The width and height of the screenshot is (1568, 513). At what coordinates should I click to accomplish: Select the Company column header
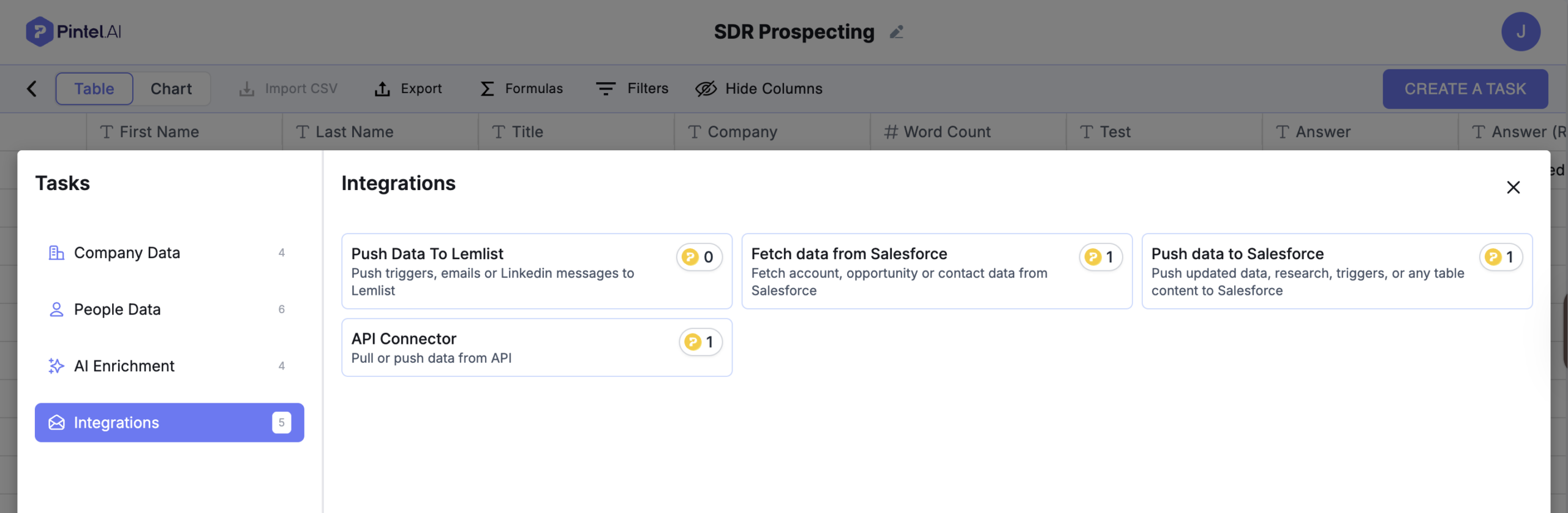tap(772, 132)
